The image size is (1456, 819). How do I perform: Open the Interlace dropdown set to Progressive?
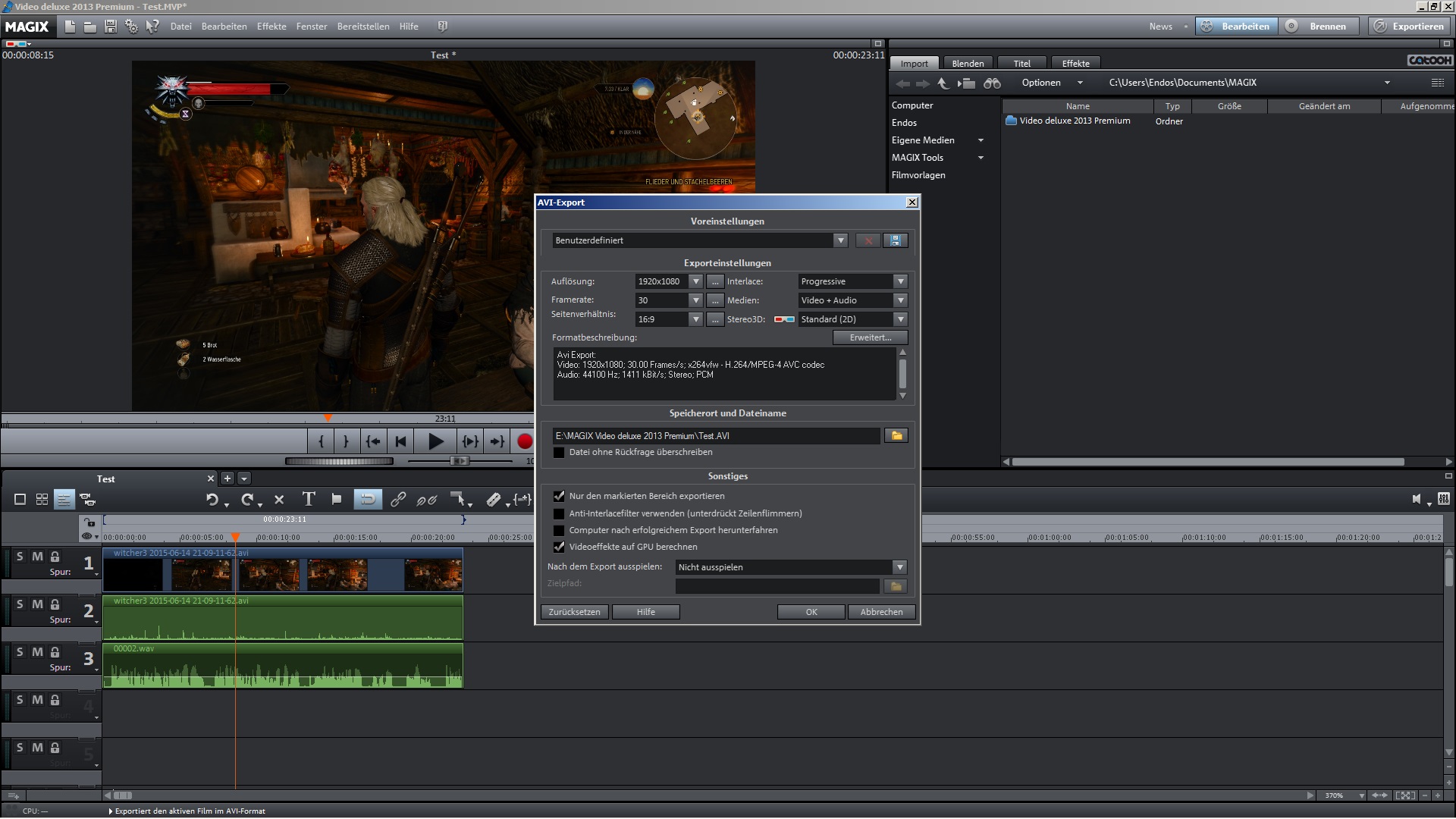[900, 281]
